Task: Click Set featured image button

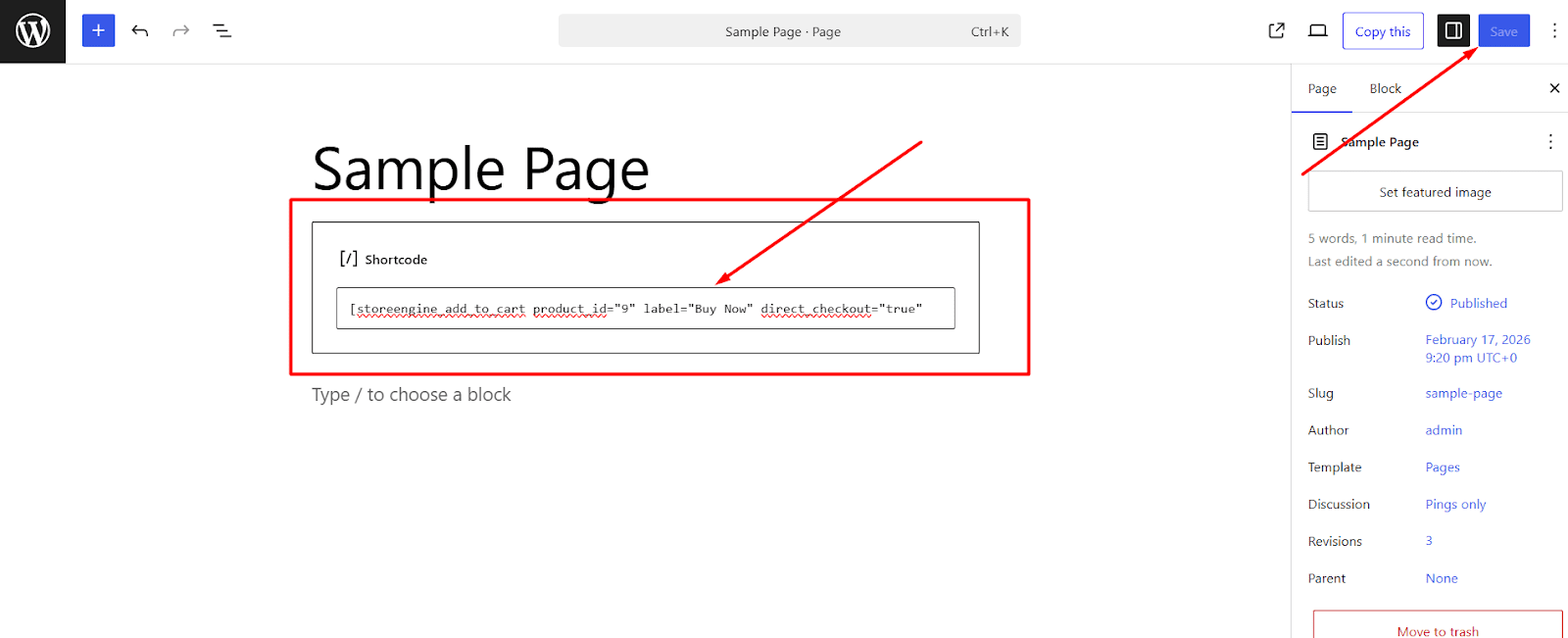Action: click(1435, 192)
